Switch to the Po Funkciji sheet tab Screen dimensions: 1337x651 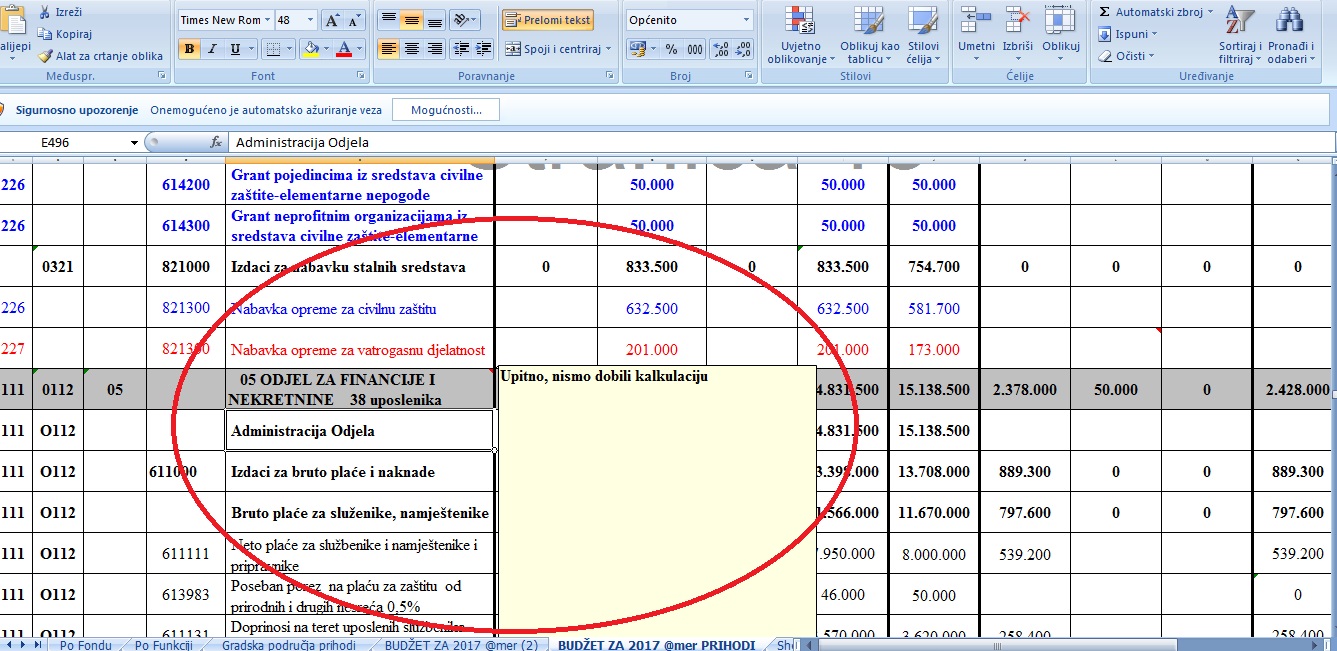pos(164,645)
